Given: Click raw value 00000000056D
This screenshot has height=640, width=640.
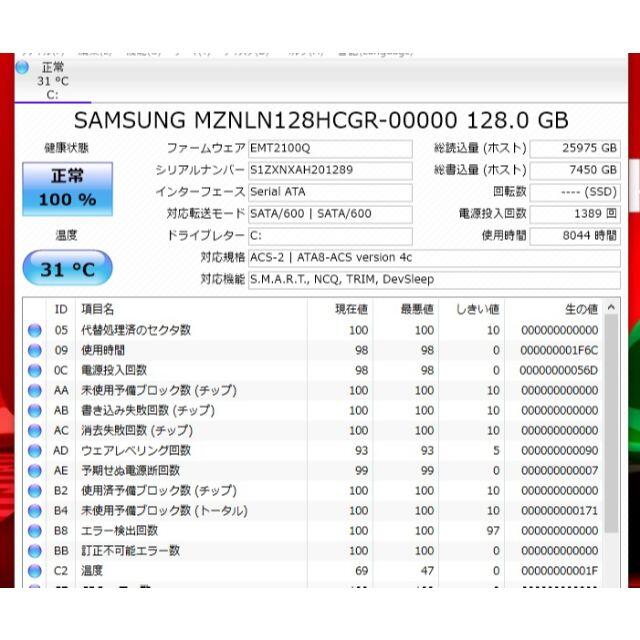Looking at the screenshot, I should (559, 370).
